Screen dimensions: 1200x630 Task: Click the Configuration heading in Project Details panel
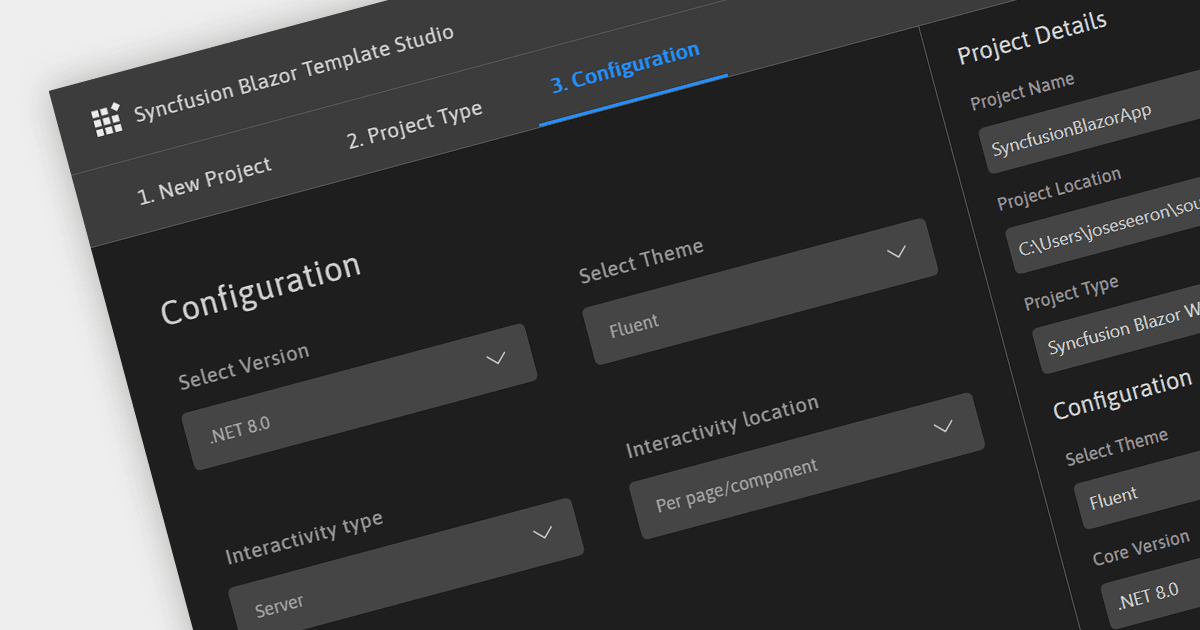point(1122,394)
